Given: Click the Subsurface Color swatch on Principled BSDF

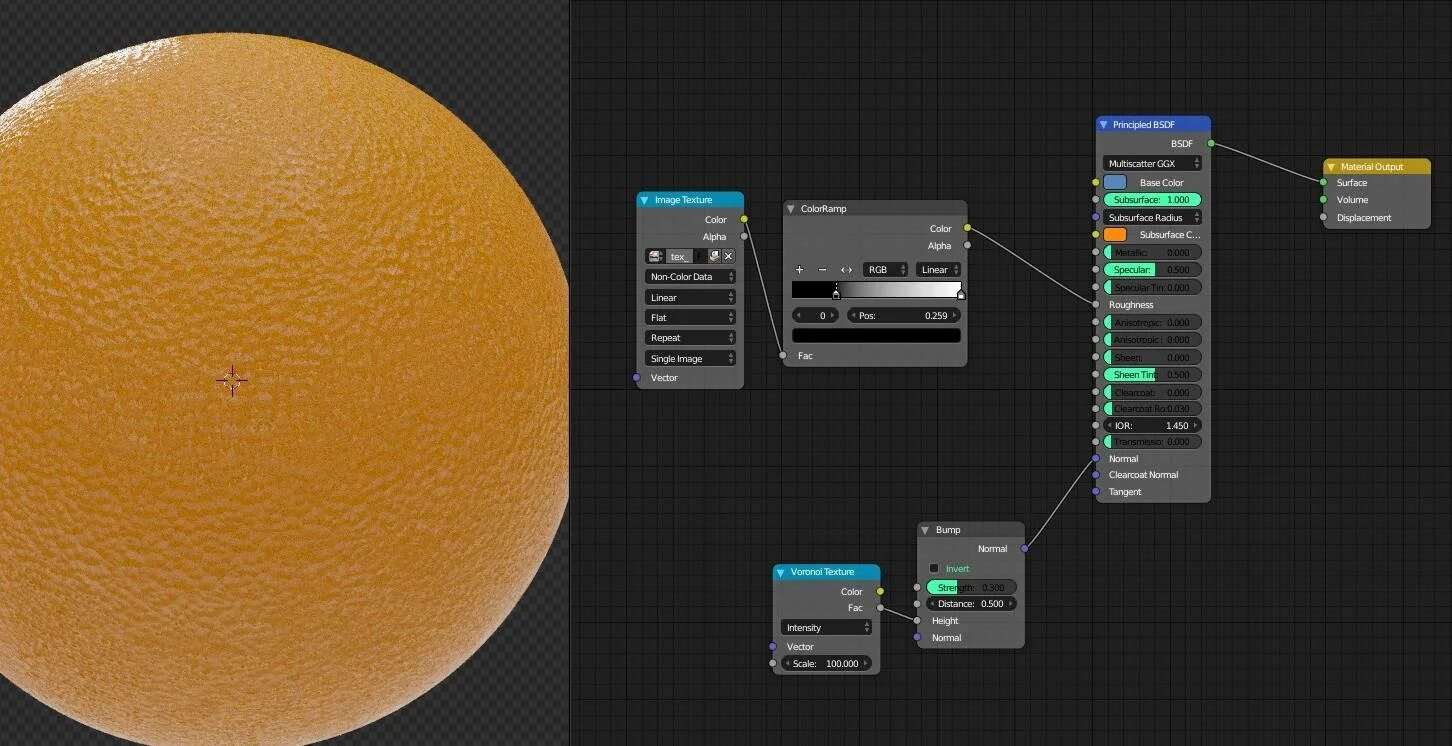Looking at the screenshot, I should 1114,234.
